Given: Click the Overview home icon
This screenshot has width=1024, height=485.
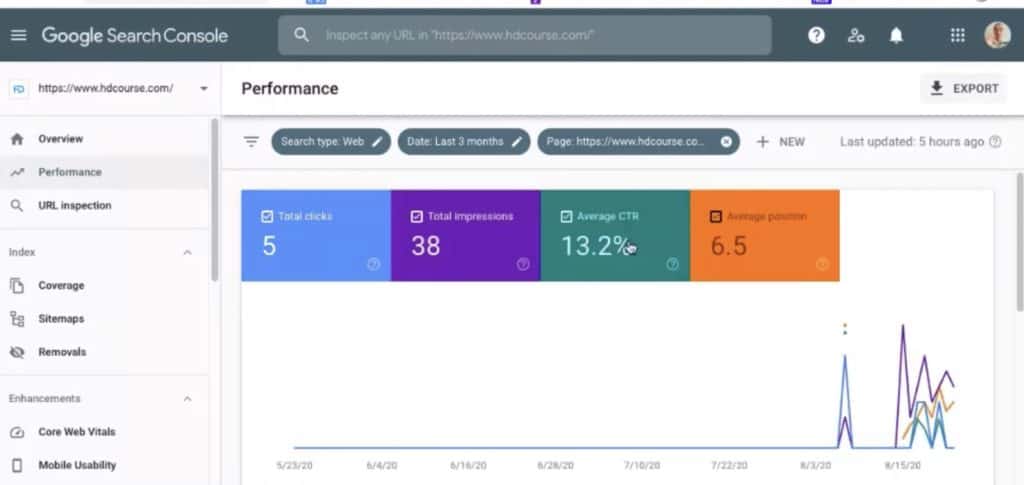Looking at the screenshot, I should click(x=18, y=139).
